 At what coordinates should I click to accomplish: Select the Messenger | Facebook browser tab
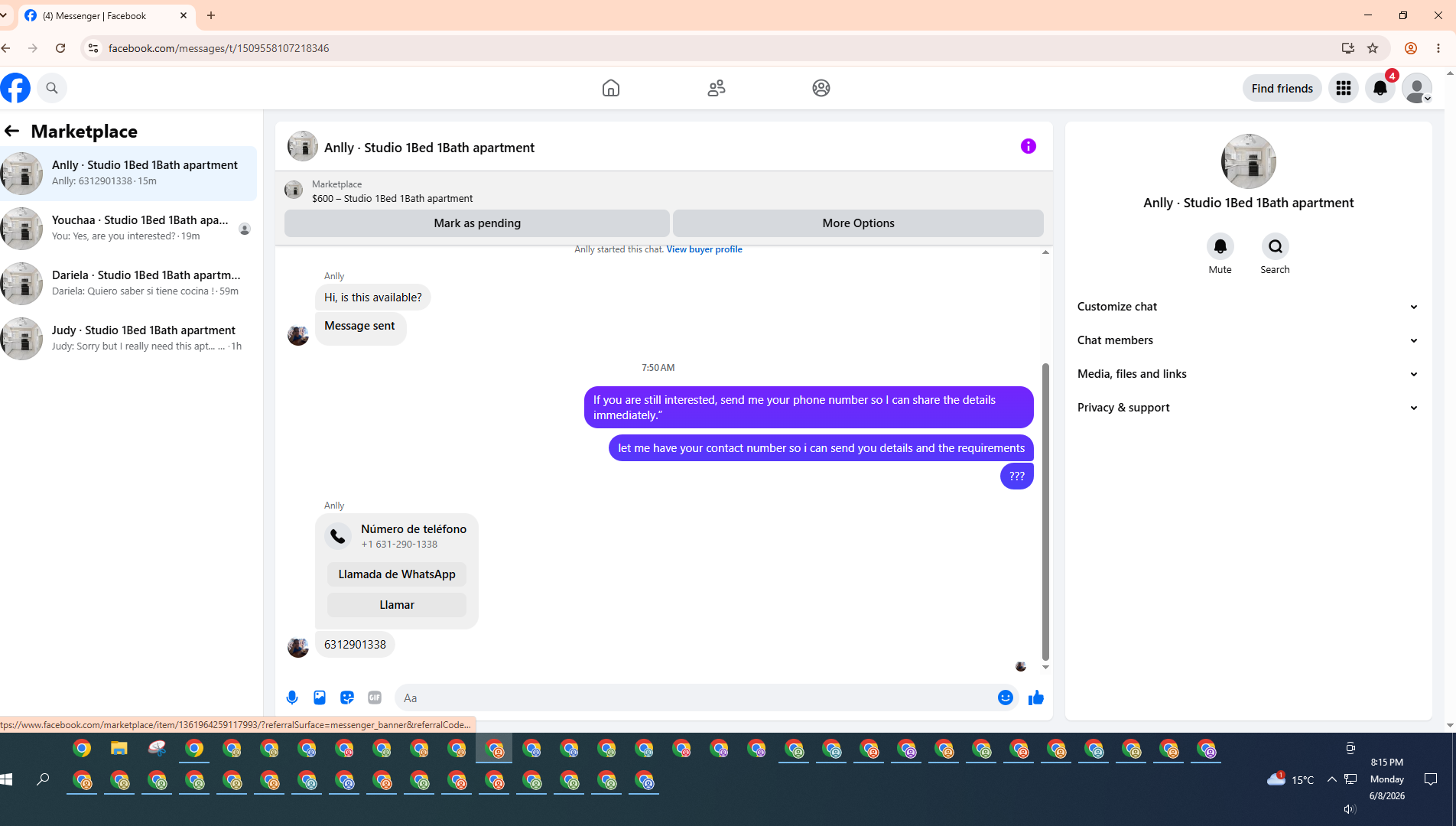pos(106,15)
